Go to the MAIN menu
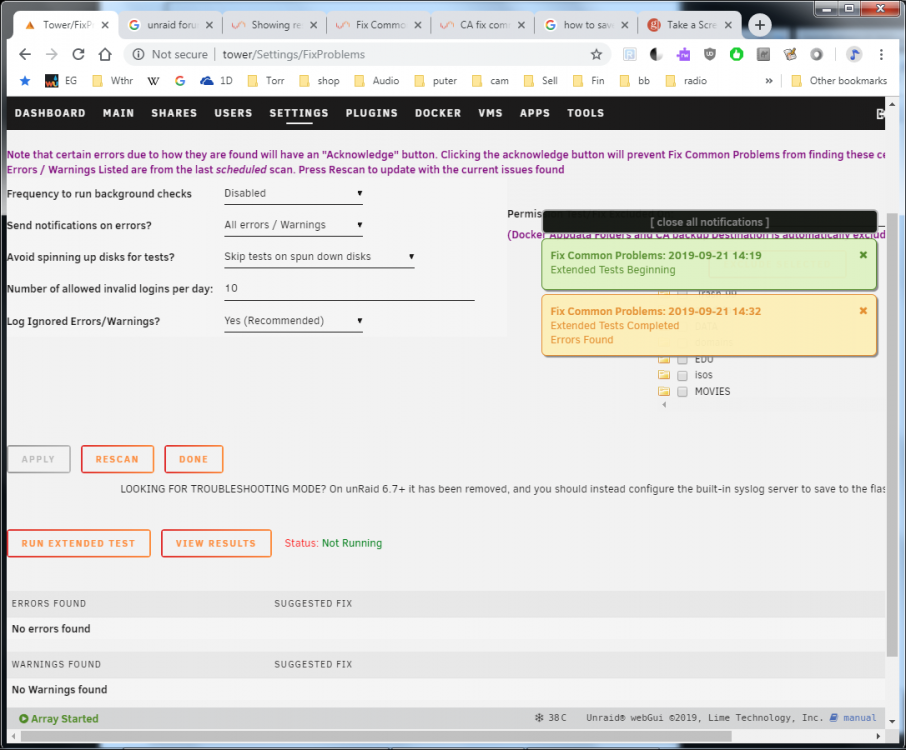The height and width of the screenshot is (750, 906). point(118,113)
